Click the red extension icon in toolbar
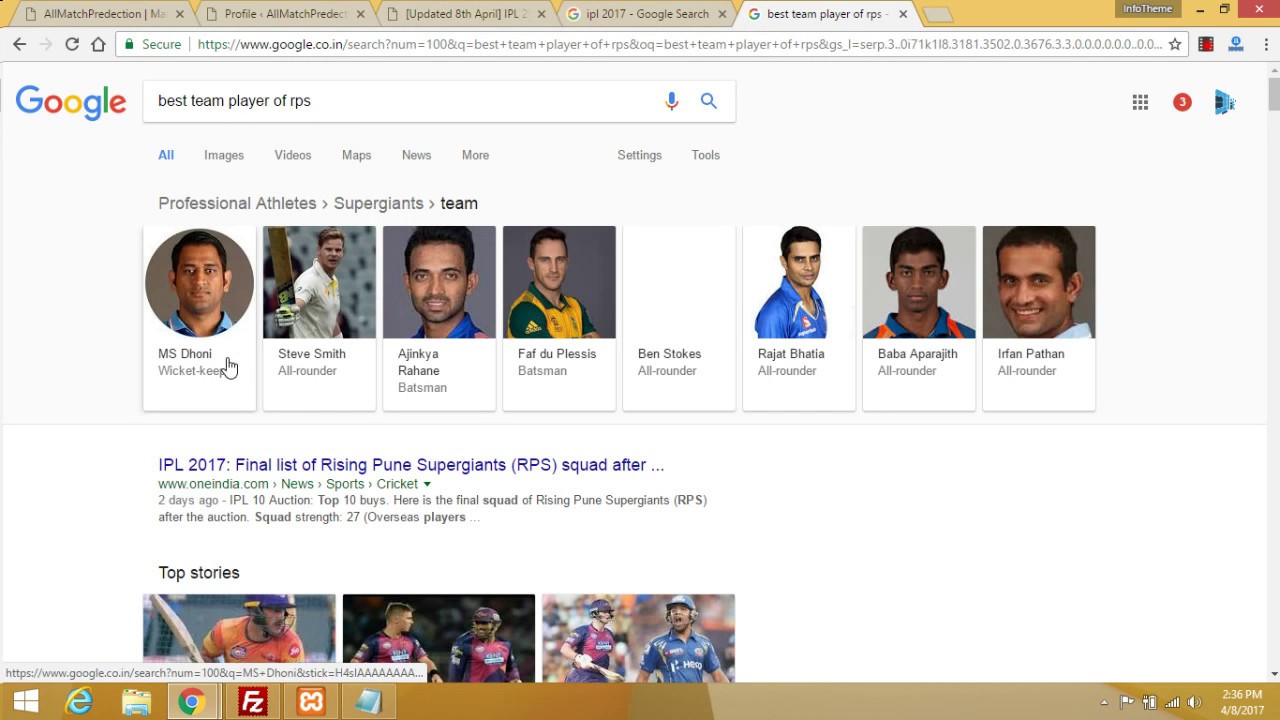 click(x=1206, y=44)
